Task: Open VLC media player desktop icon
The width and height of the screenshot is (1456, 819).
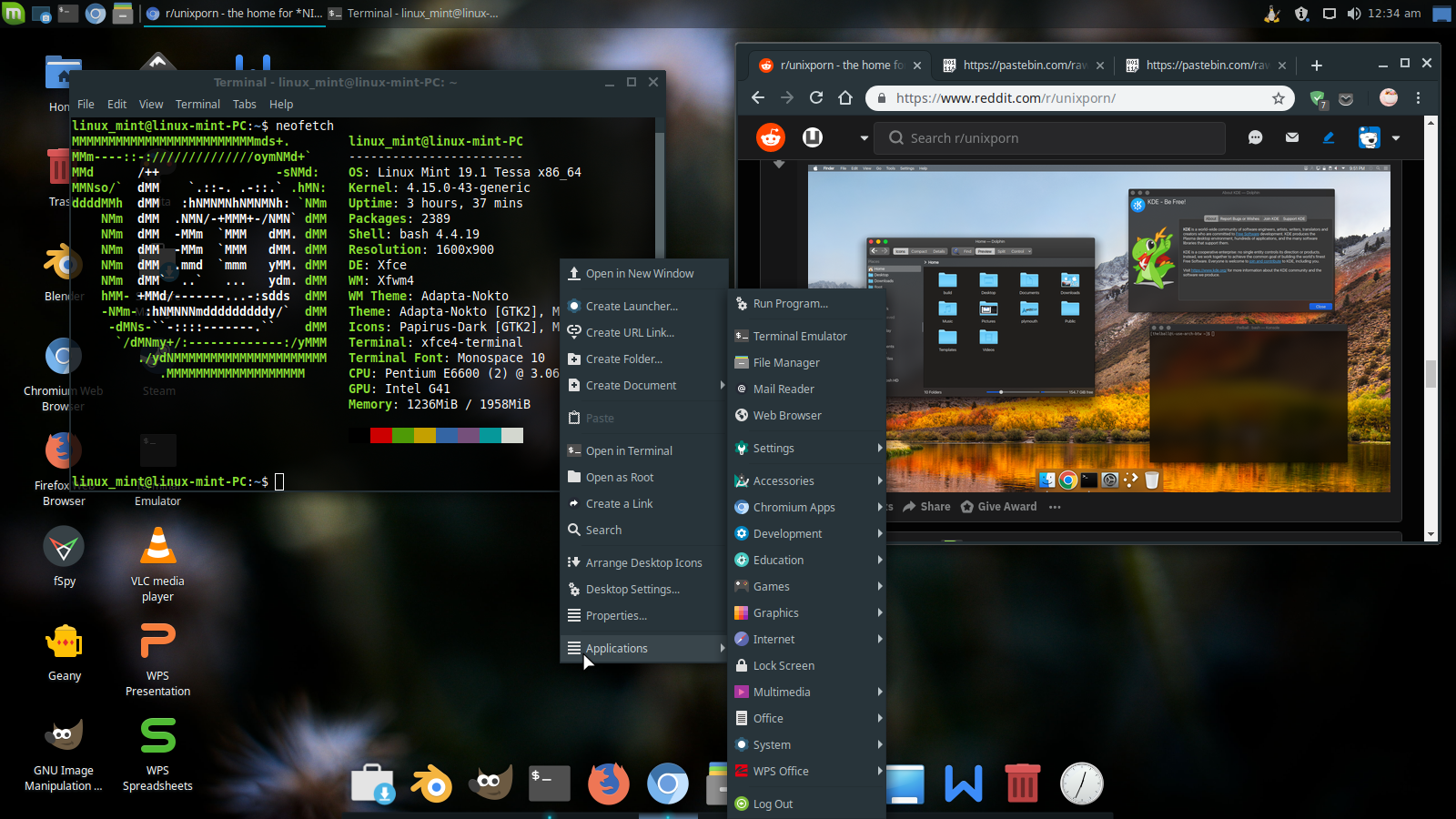Action: 157,548
